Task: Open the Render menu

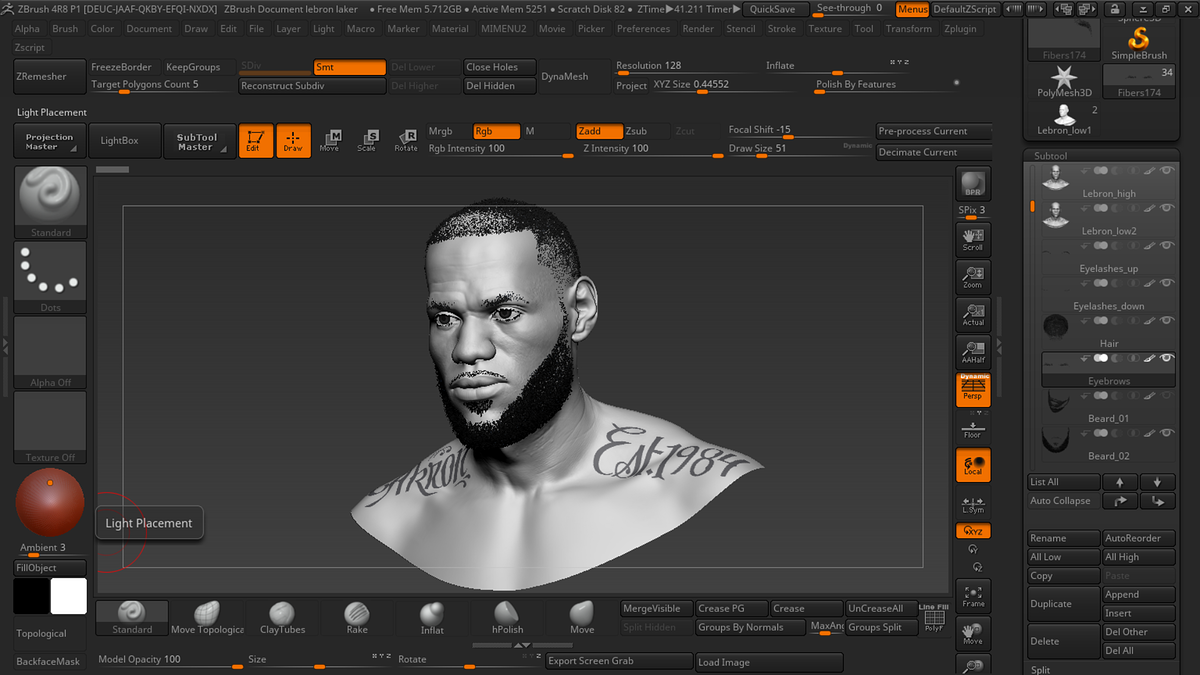Action: coord(698,29)
